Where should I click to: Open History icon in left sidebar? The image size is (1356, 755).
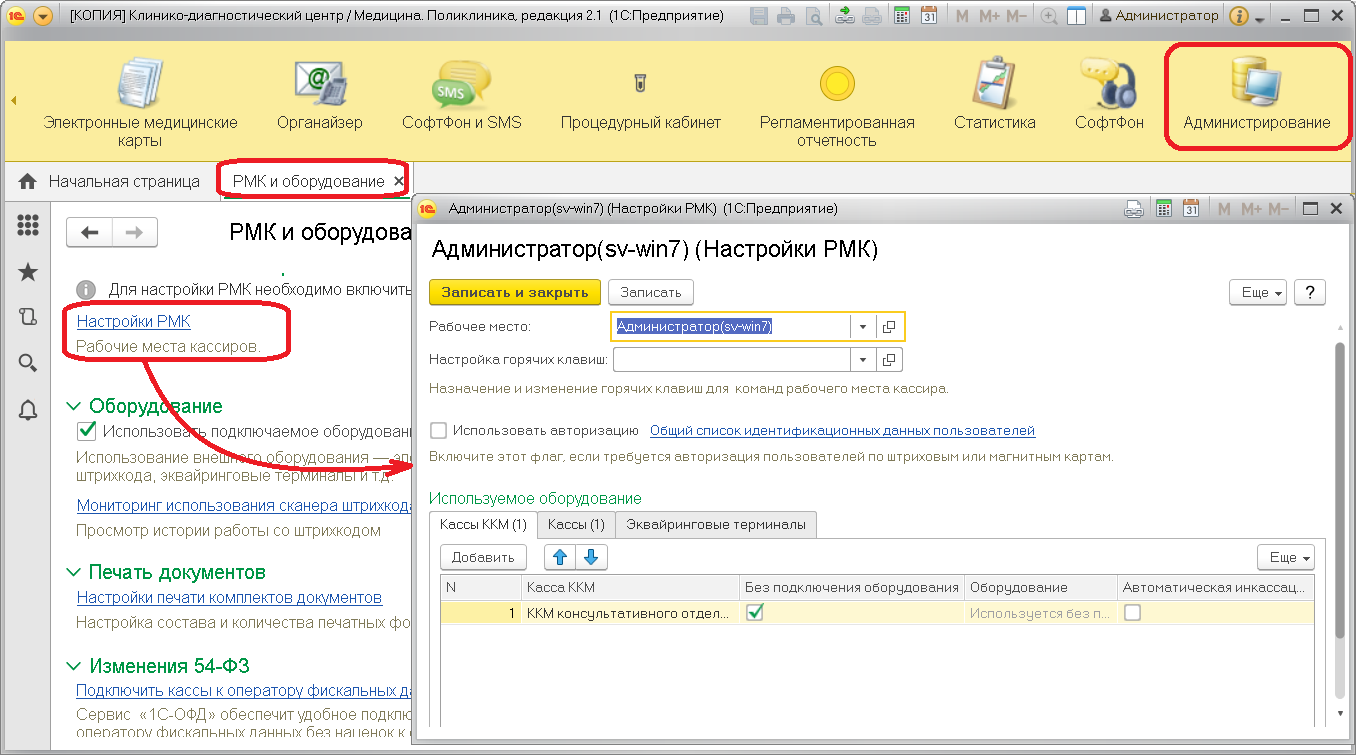coord(28,317)
